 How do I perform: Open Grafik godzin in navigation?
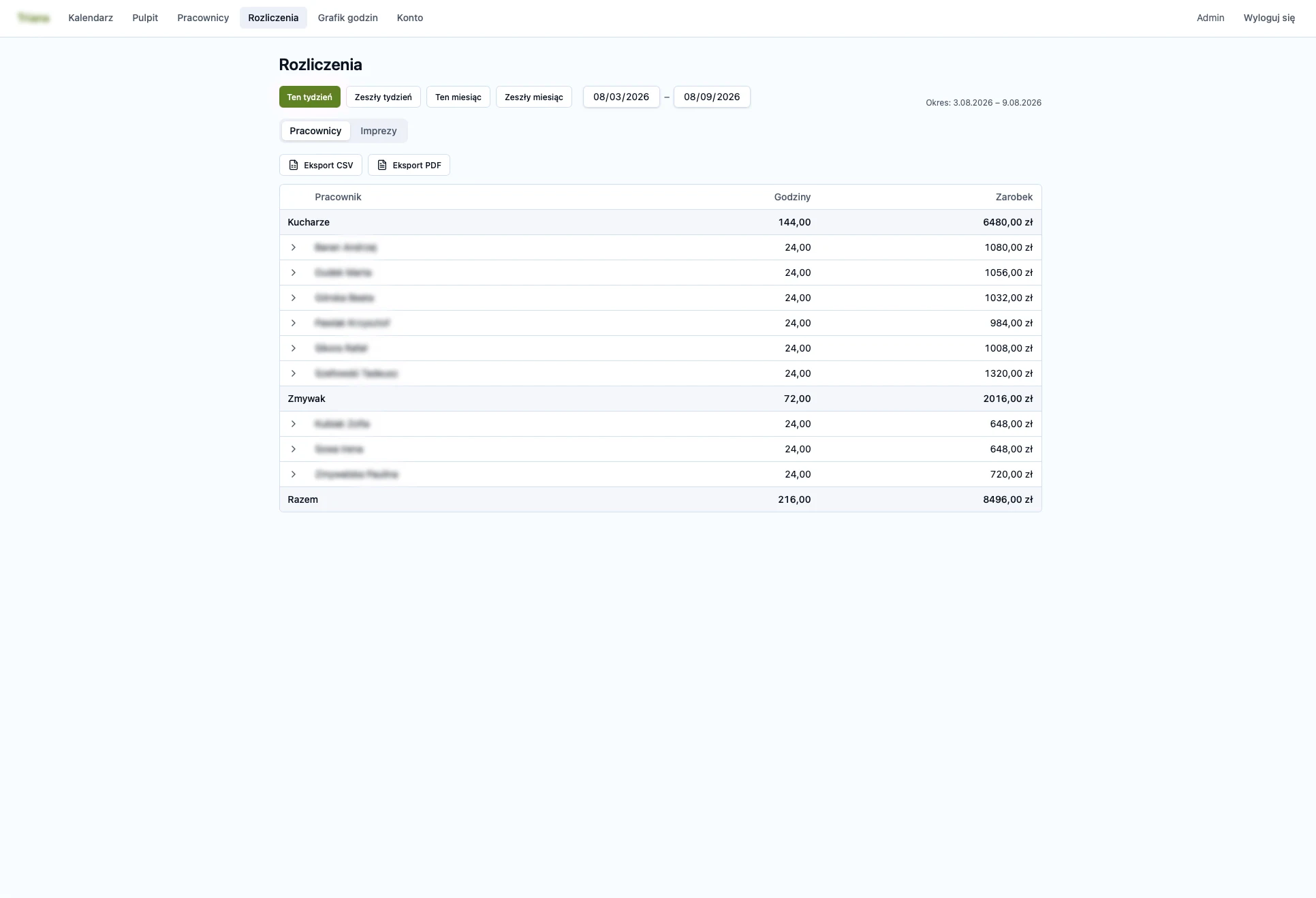pyautogui.click(x=347, y=18)
